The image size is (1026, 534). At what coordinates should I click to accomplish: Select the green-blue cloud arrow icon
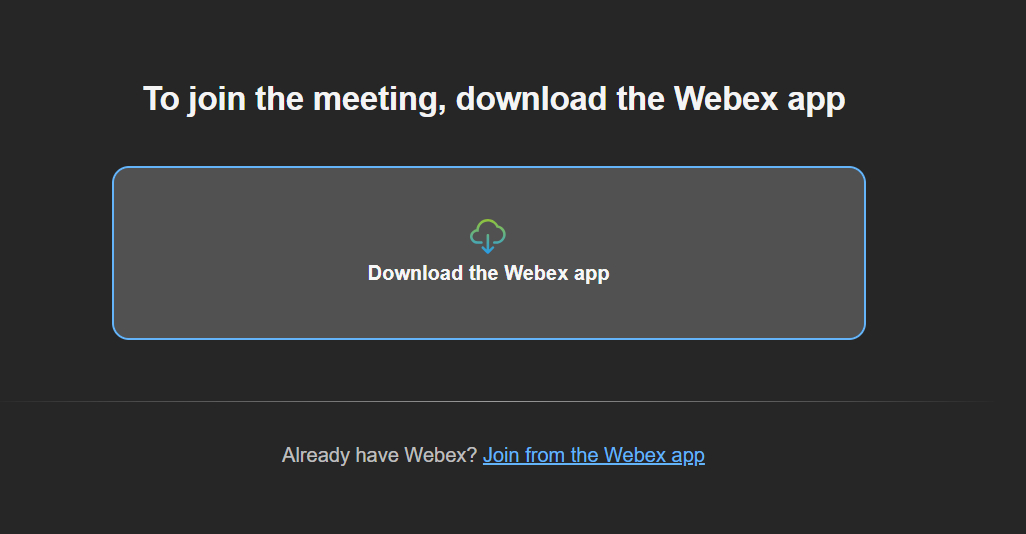488,236
